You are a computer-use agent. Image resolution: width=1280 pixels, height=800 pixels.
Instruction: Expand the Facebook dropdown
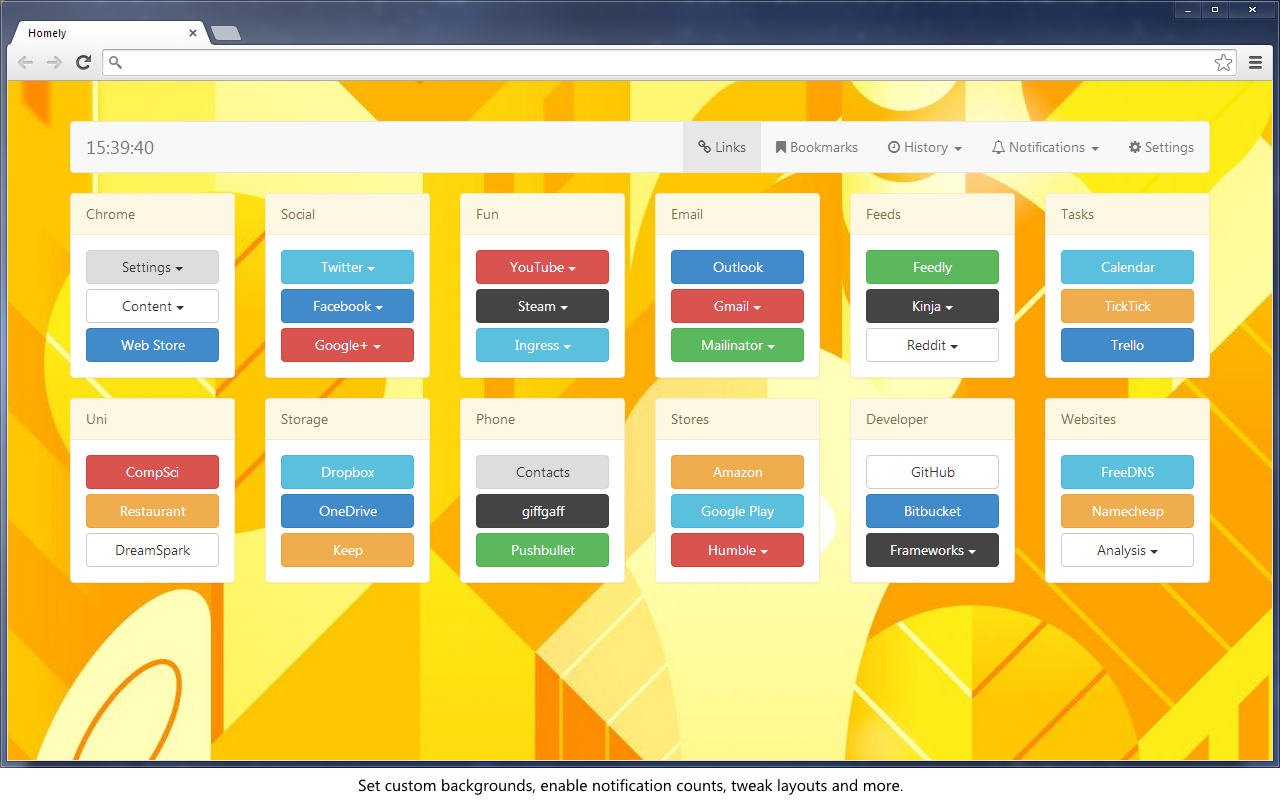point(347,306)
